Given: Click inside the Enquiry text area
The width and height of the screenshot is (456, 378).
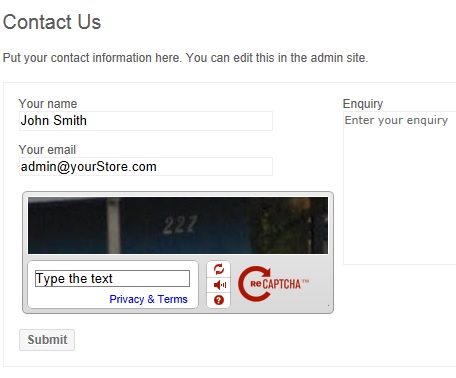Looking at the screenshot, I should pyautogui.click(x=399, y=188).
